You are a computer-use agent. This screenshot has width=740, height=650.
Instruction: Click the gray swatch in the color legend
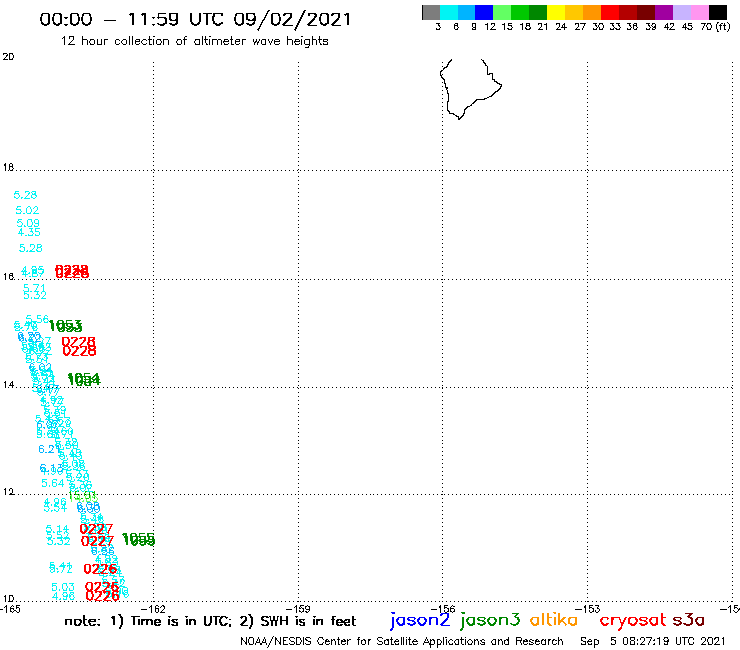click(x=431, y=12)
